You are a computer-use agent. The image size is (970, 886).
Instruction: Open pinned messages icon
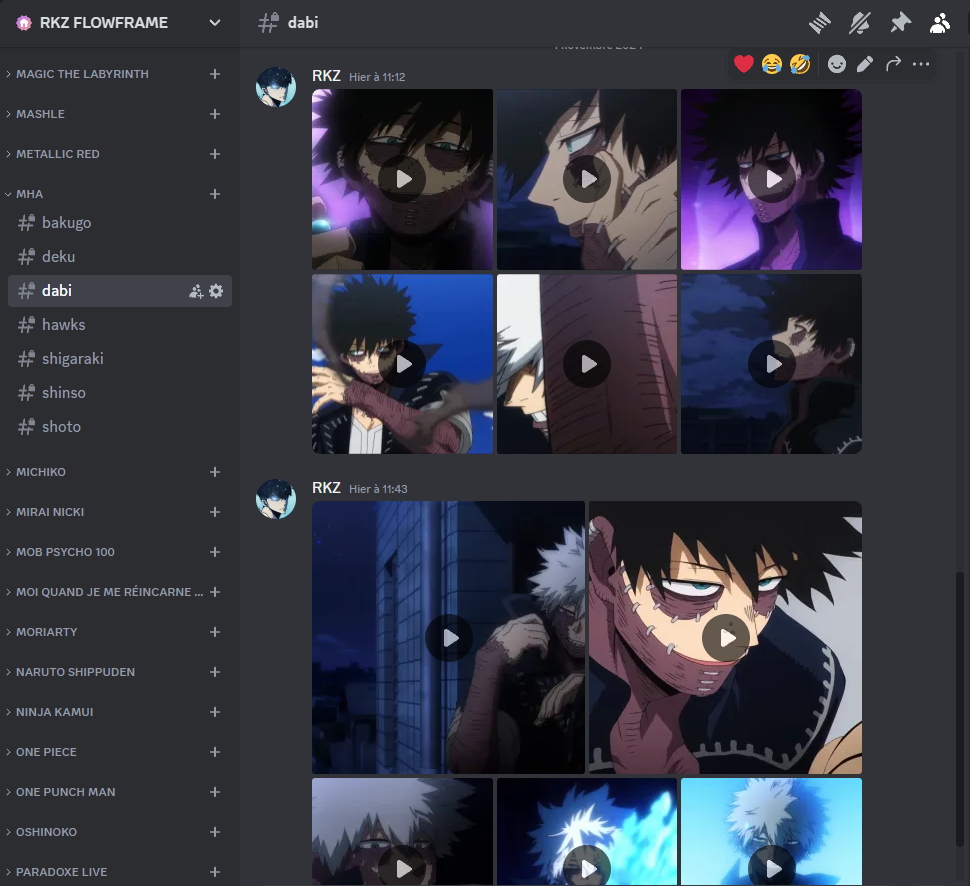(900, 24)
